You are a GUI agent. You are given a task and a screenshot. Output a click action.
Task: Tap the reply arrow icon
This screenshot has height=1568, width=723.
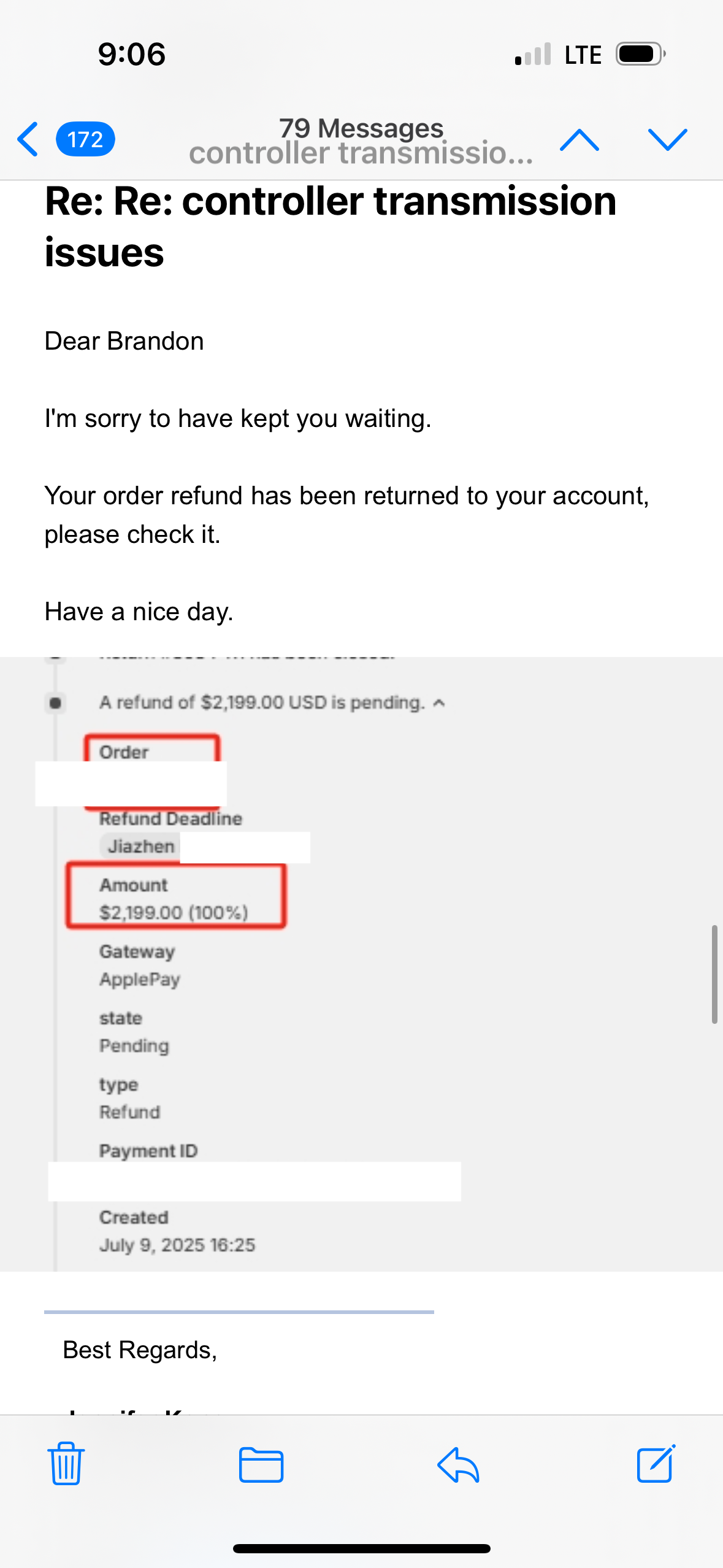[458, 1464]
